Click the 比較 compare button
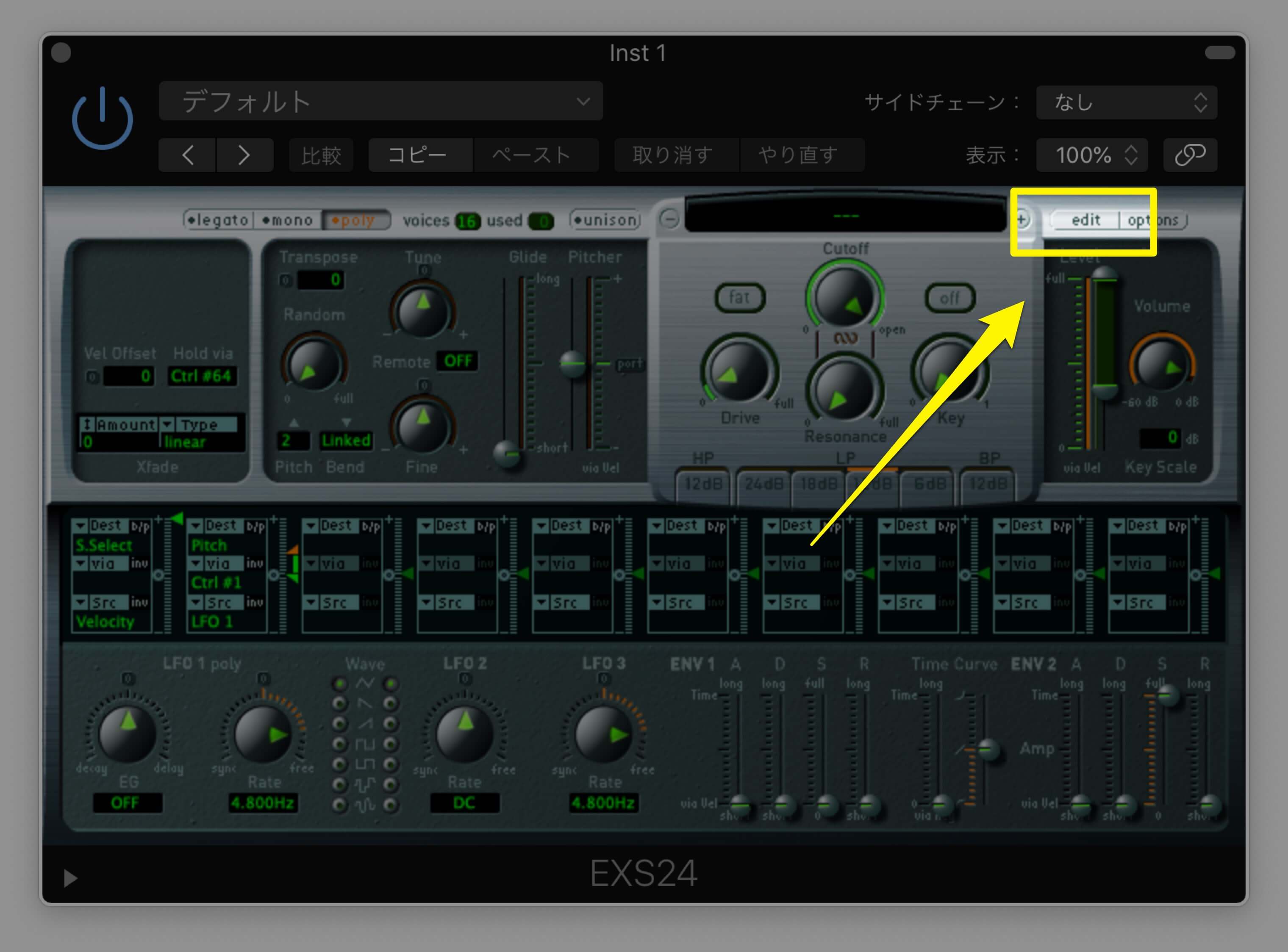 coord(321,155)
